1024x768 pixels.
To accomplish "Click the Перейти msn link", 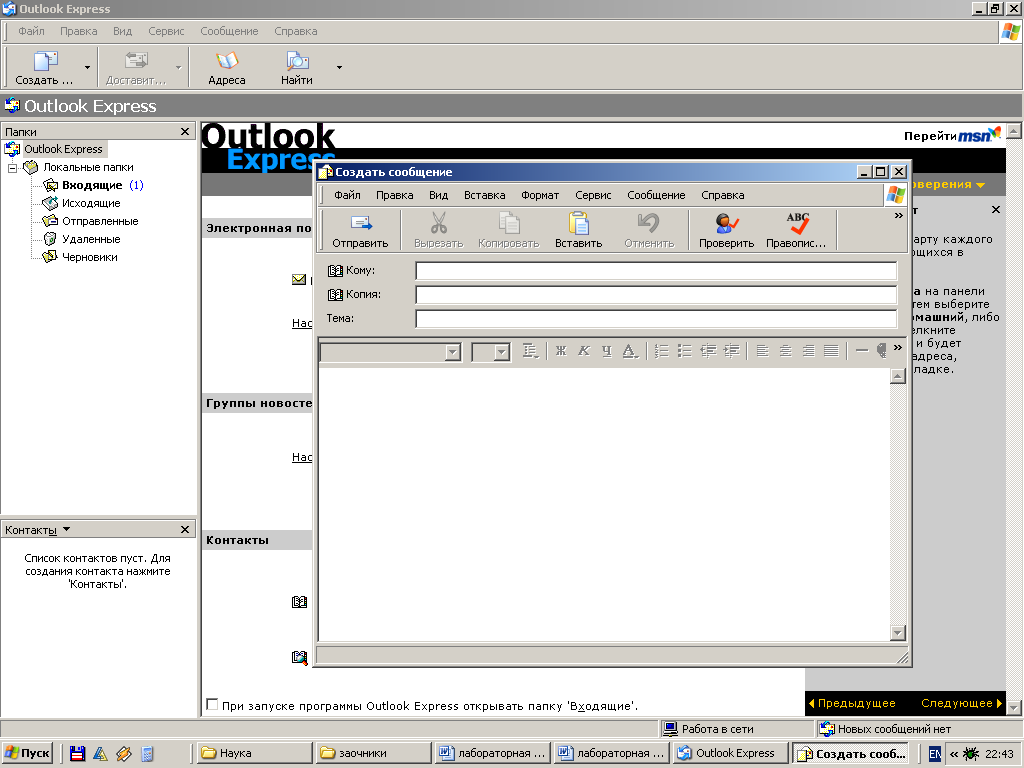I will (x=952, y=135).
